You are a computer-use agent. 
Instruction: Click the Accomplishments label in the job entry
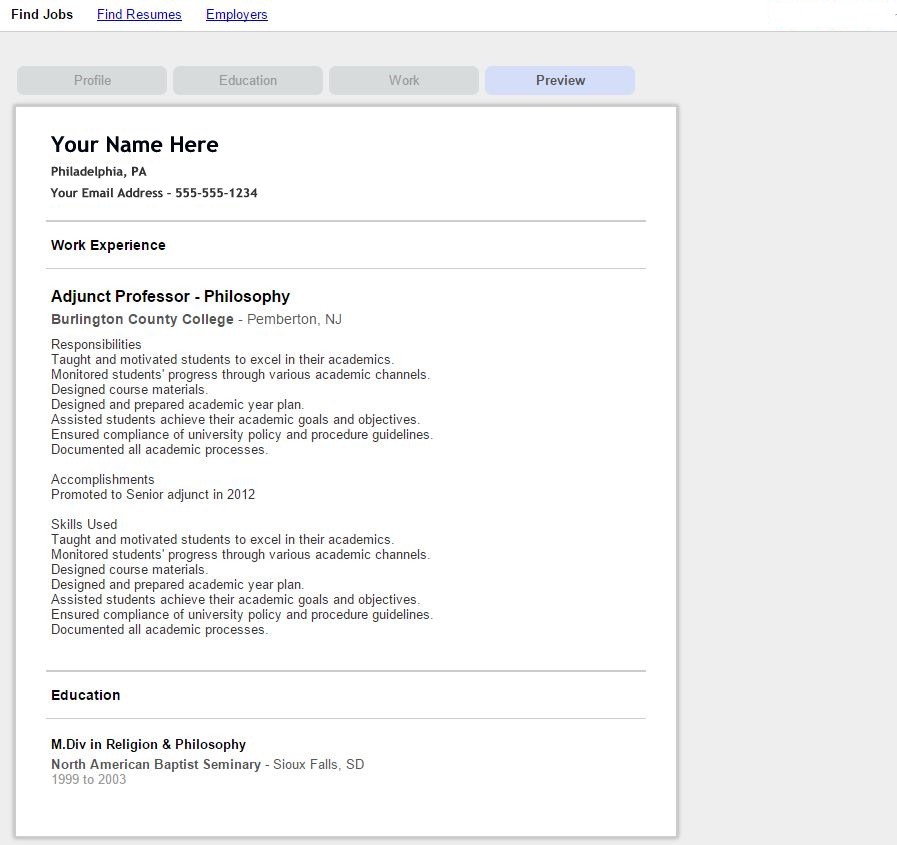[102, 480]
